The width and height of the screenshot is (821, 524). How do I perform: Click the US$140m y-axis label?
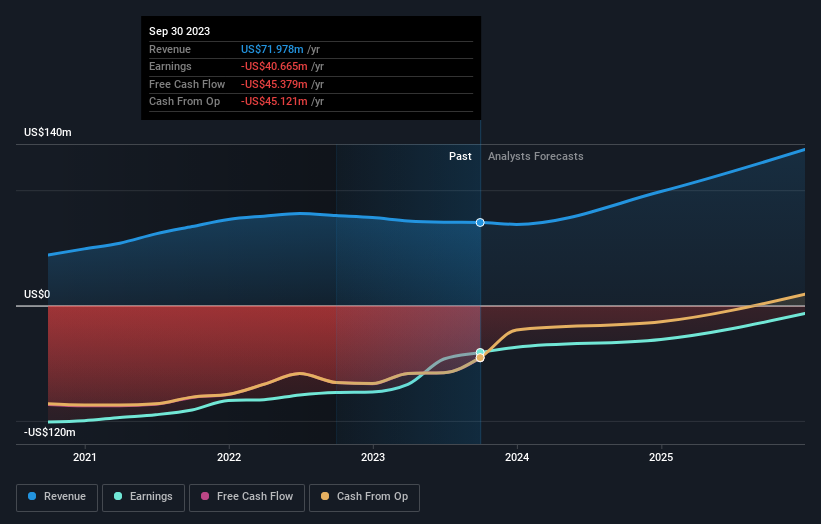48,132
